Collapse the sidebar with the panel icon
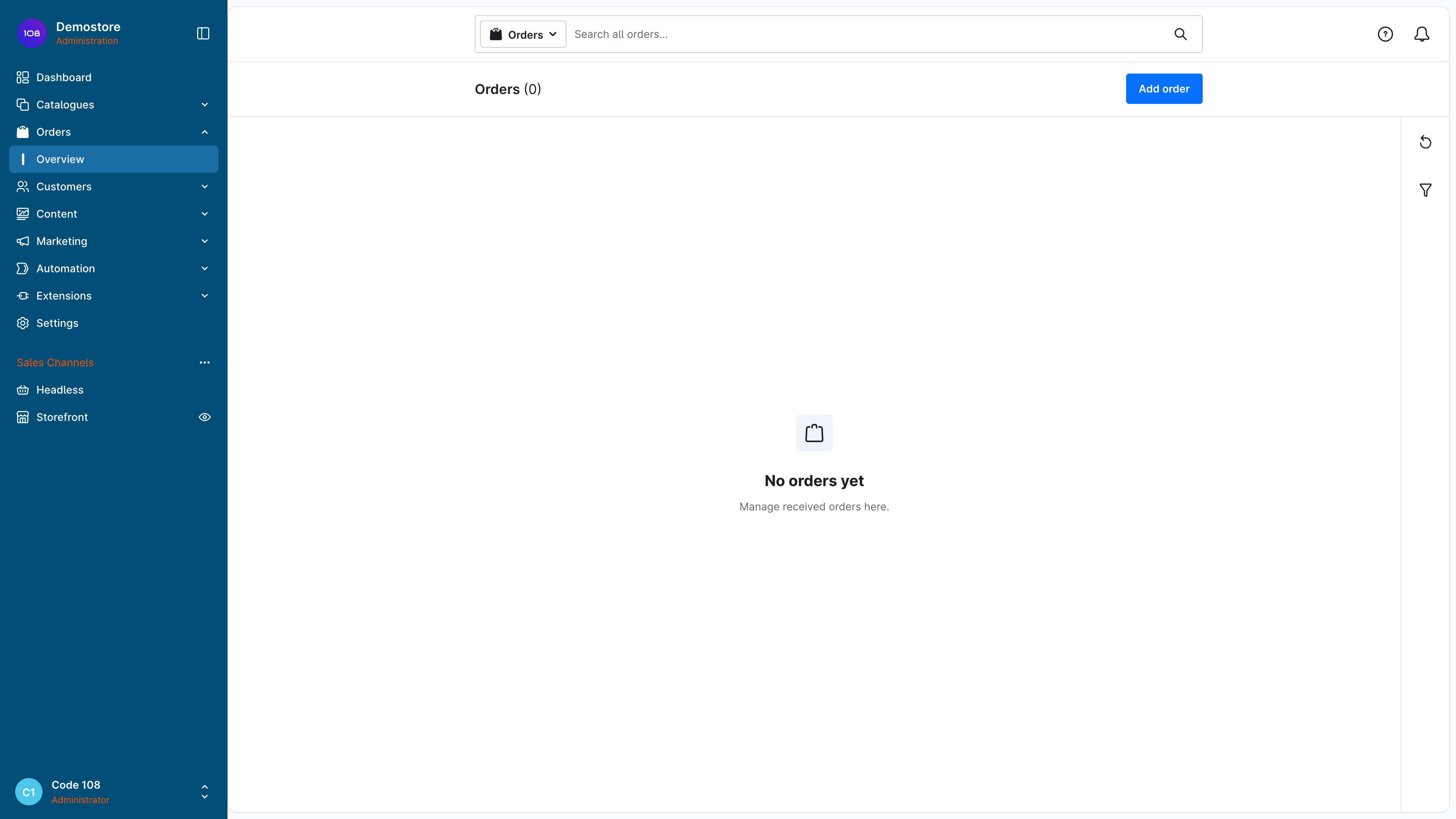 pos(203,33)
